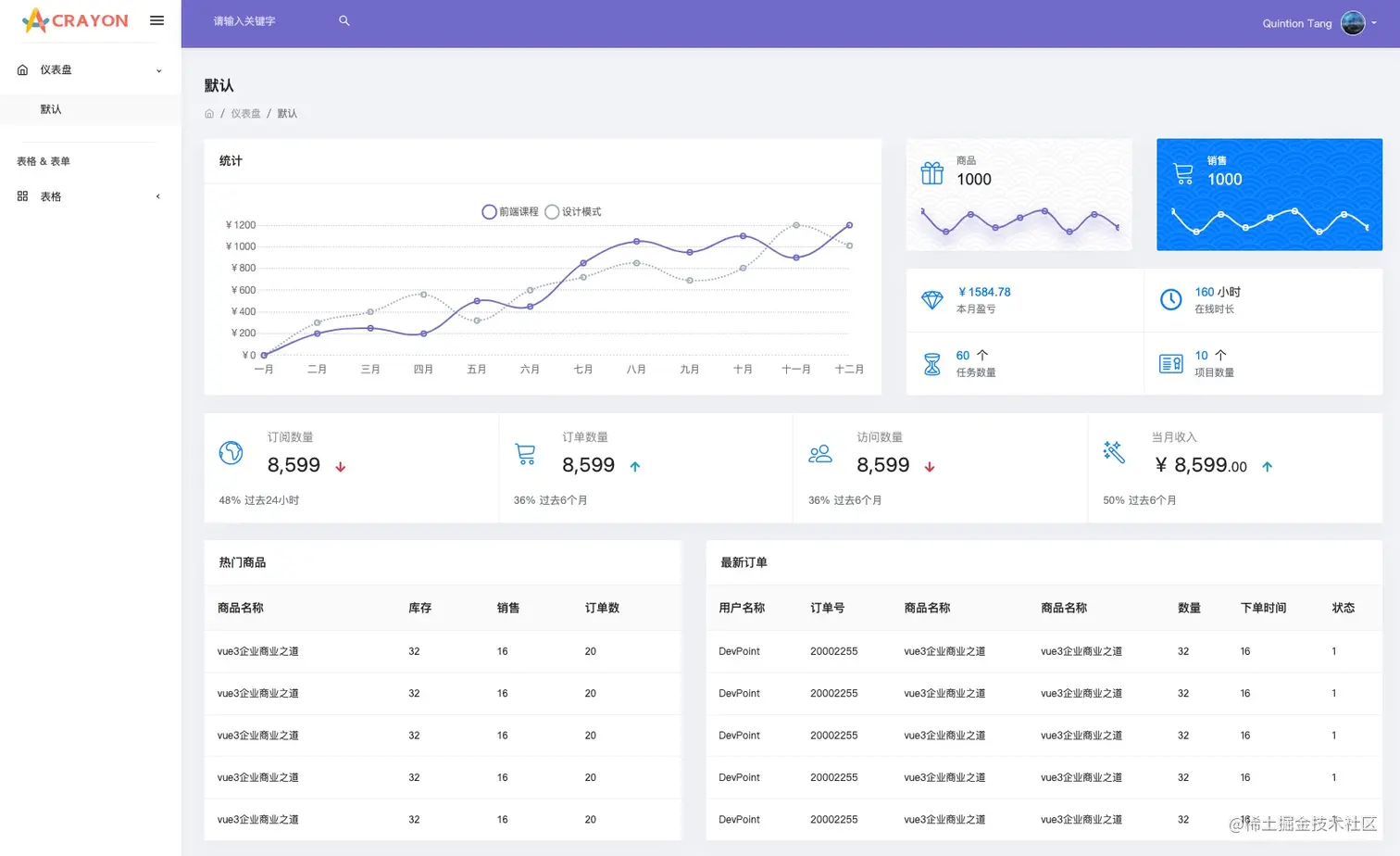Screen dimensions: 1400x856
Task: Click the CRAYON logo
Action: point(75,20)
